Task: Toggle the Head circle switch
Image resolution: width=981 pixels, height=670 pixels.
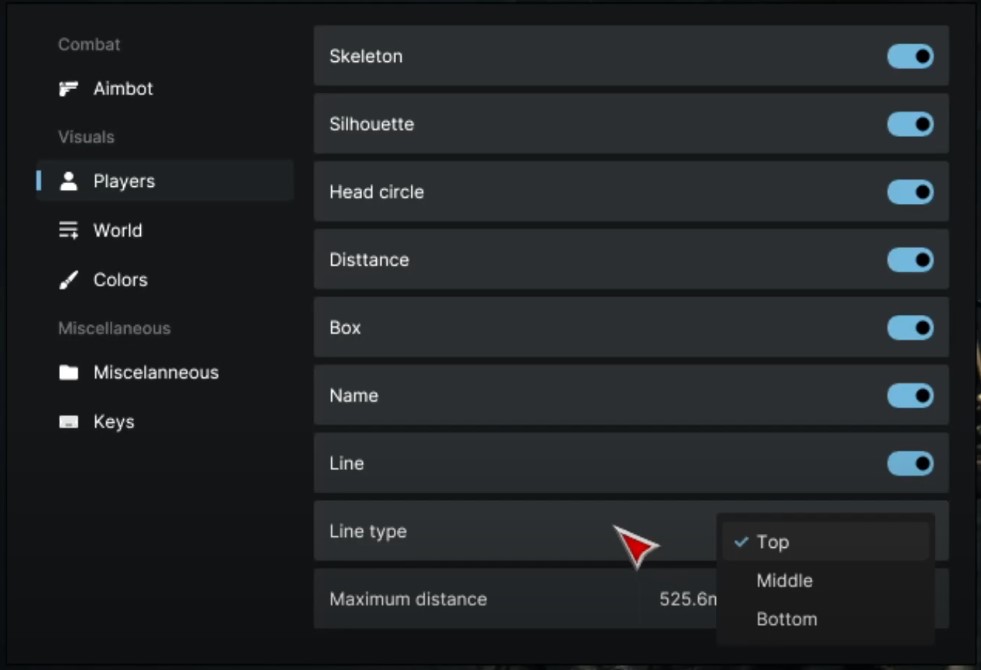Action: pos(910,192)
